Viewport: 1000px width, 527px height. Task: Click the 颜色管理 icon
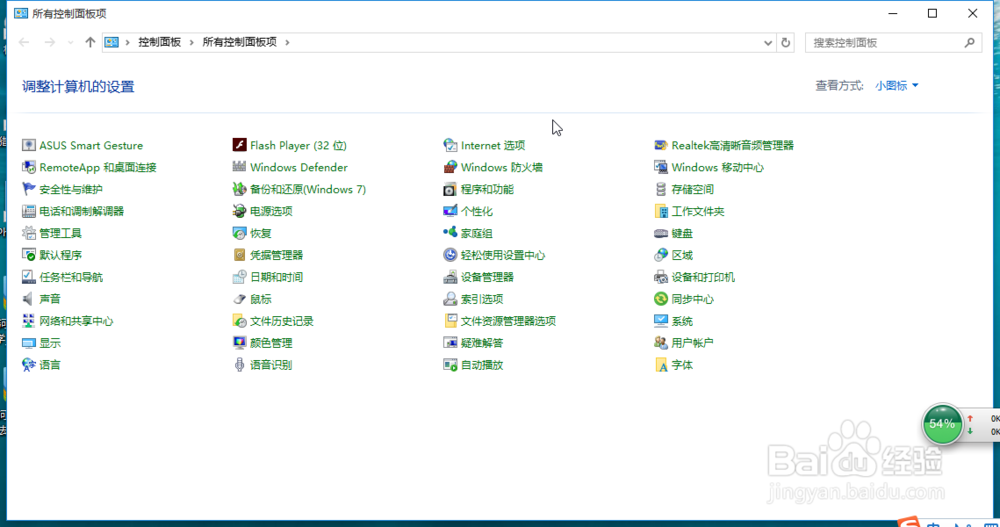coord(239,343)
